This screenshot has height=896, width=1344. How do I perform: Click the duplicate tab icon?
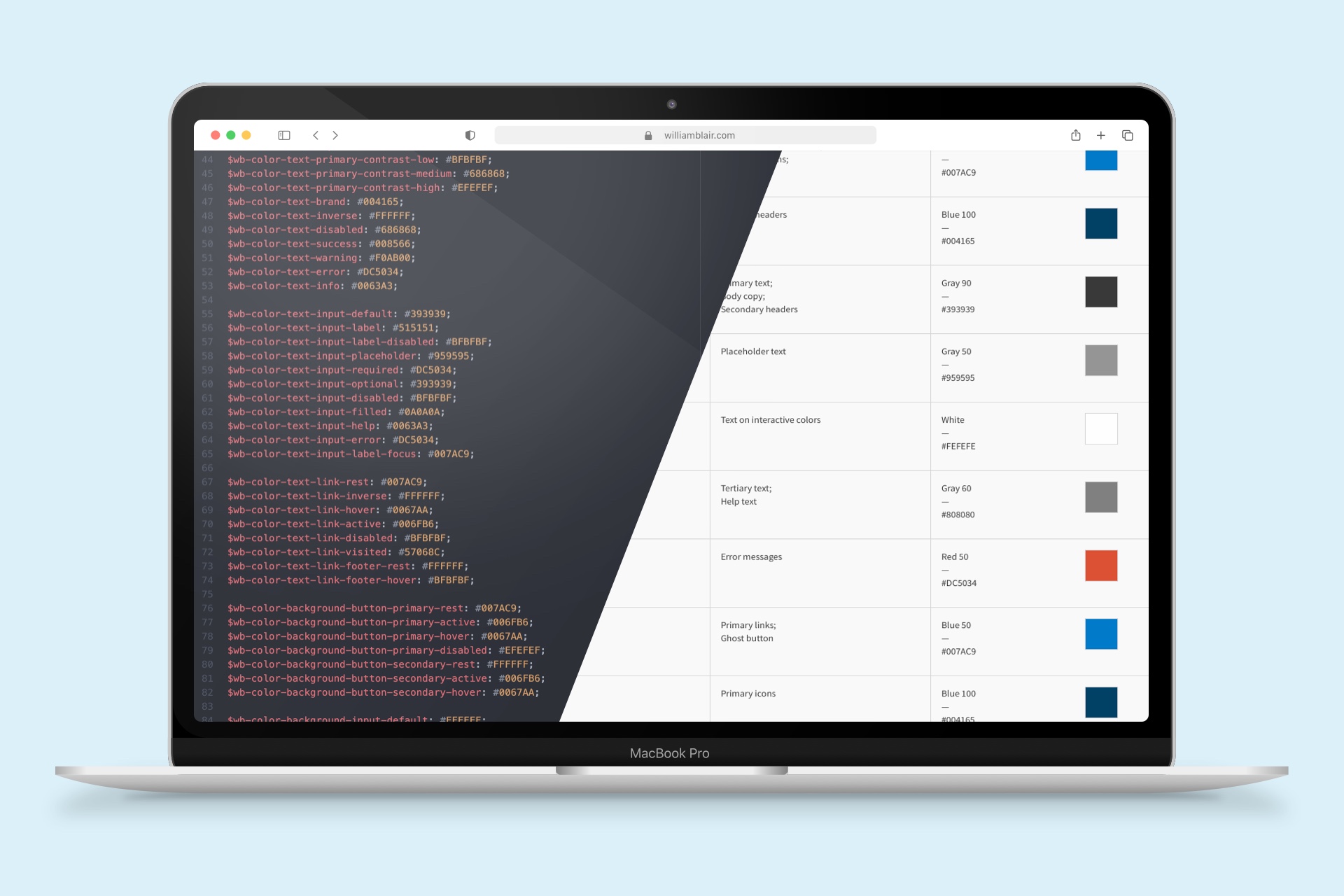coord(1129,135)
